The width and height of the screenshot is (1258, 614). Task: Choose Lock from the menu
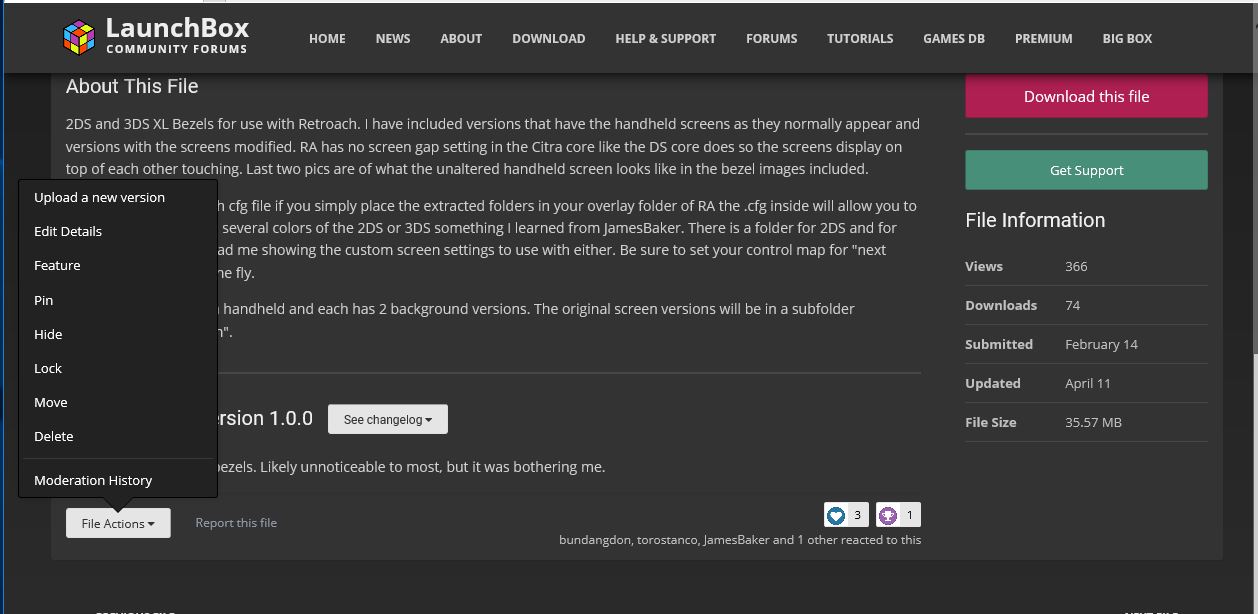[x=48, y=368]
